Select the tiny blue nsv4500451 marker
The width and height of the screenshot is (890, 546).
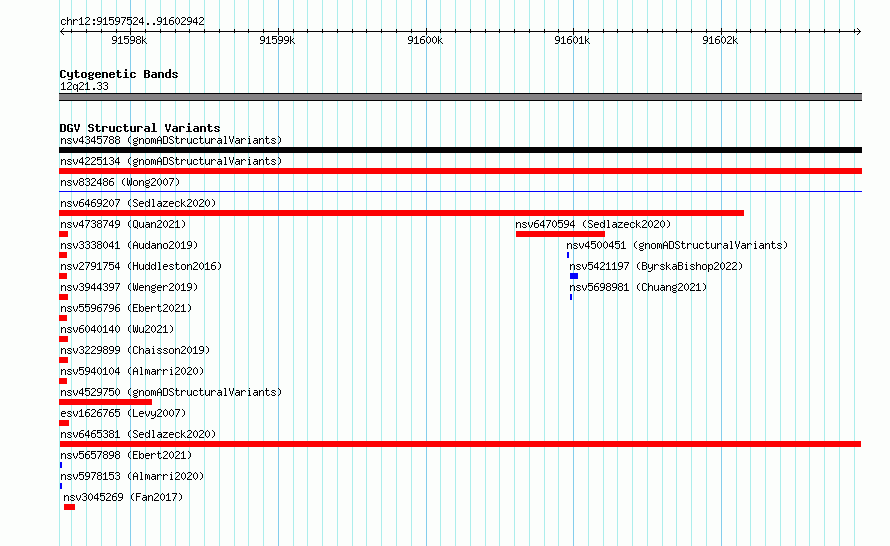(568, 255)
